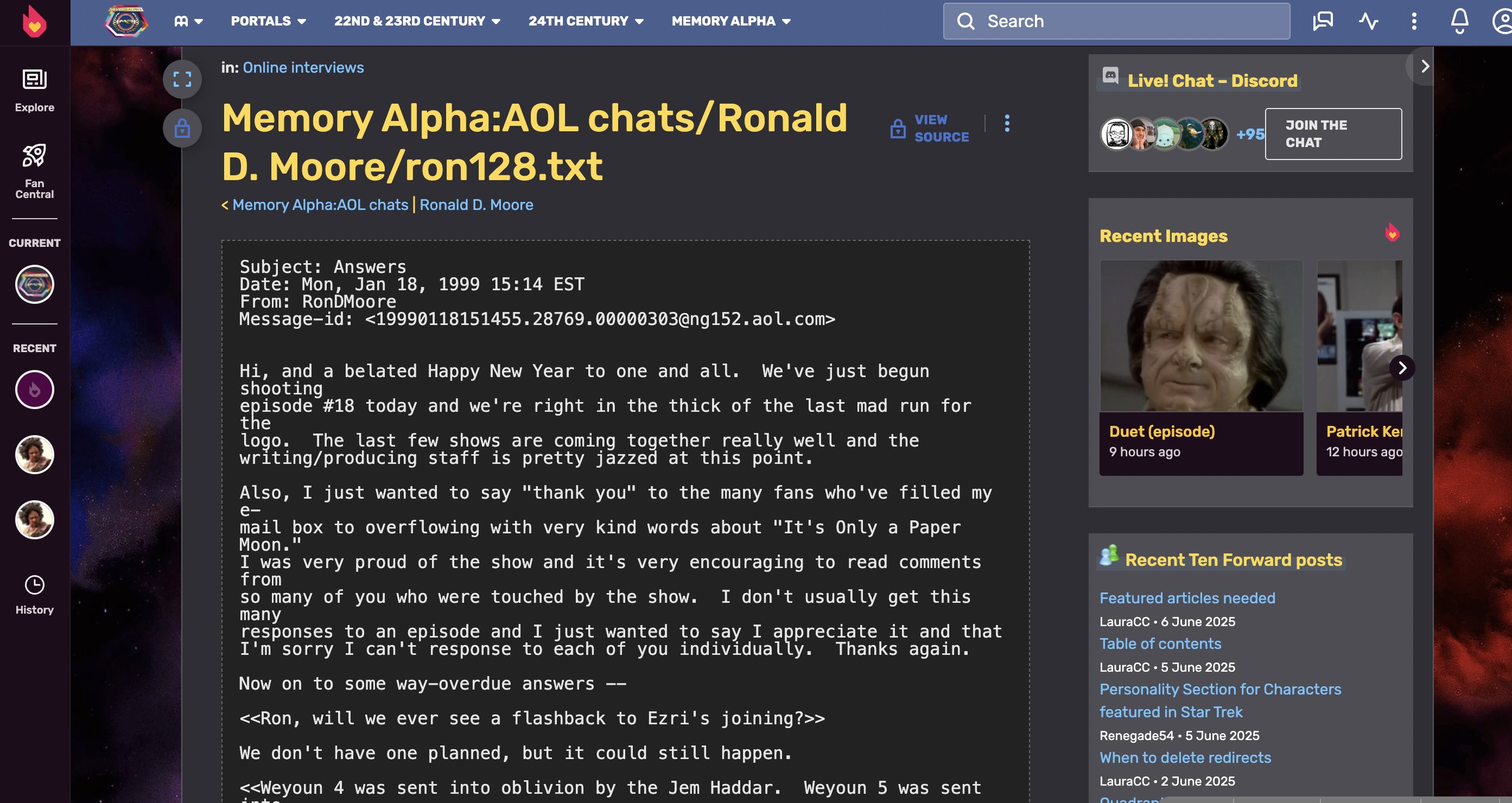Open the Discuss speech bubbles icon
1512x803 pixels.
point(1323,21)
